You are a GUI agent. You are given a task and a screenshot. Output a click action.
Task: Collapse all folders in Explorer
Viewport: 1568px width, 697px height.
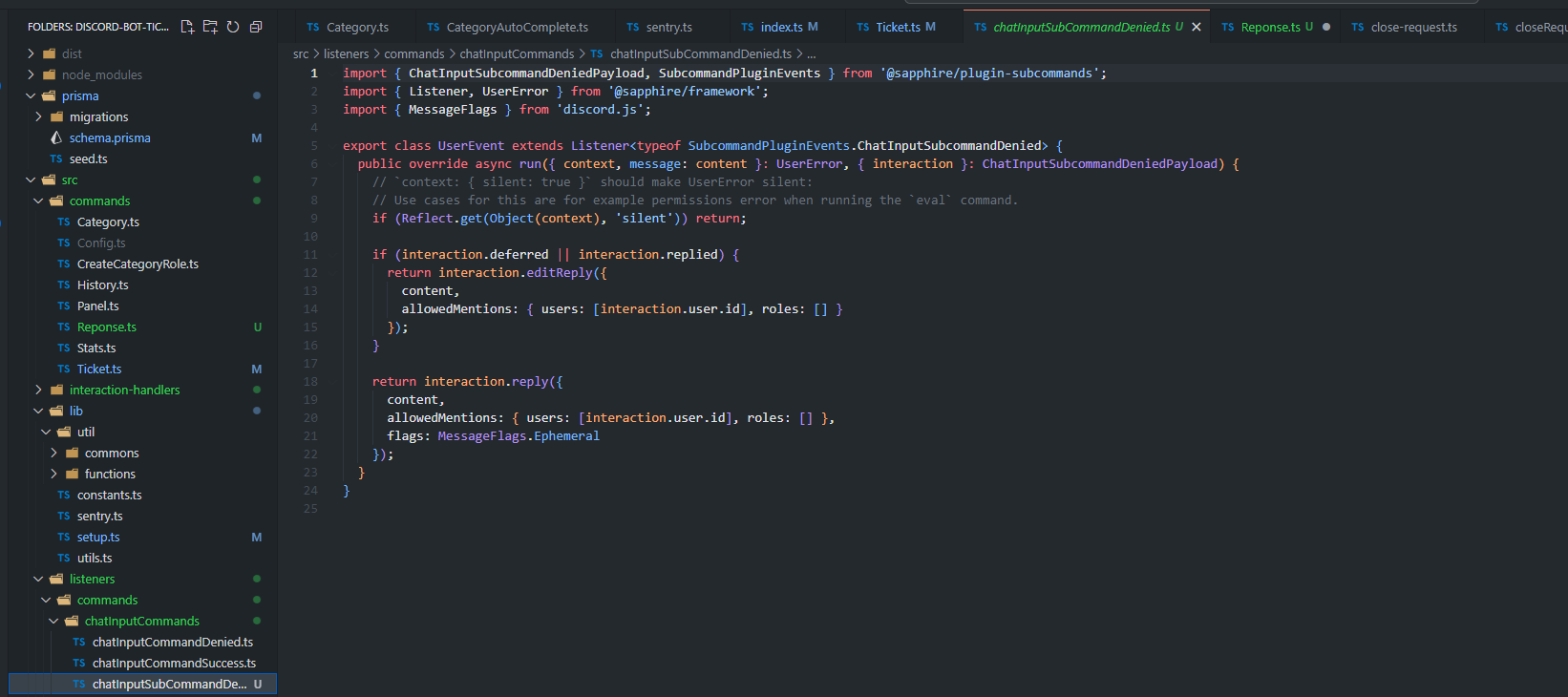256,27
